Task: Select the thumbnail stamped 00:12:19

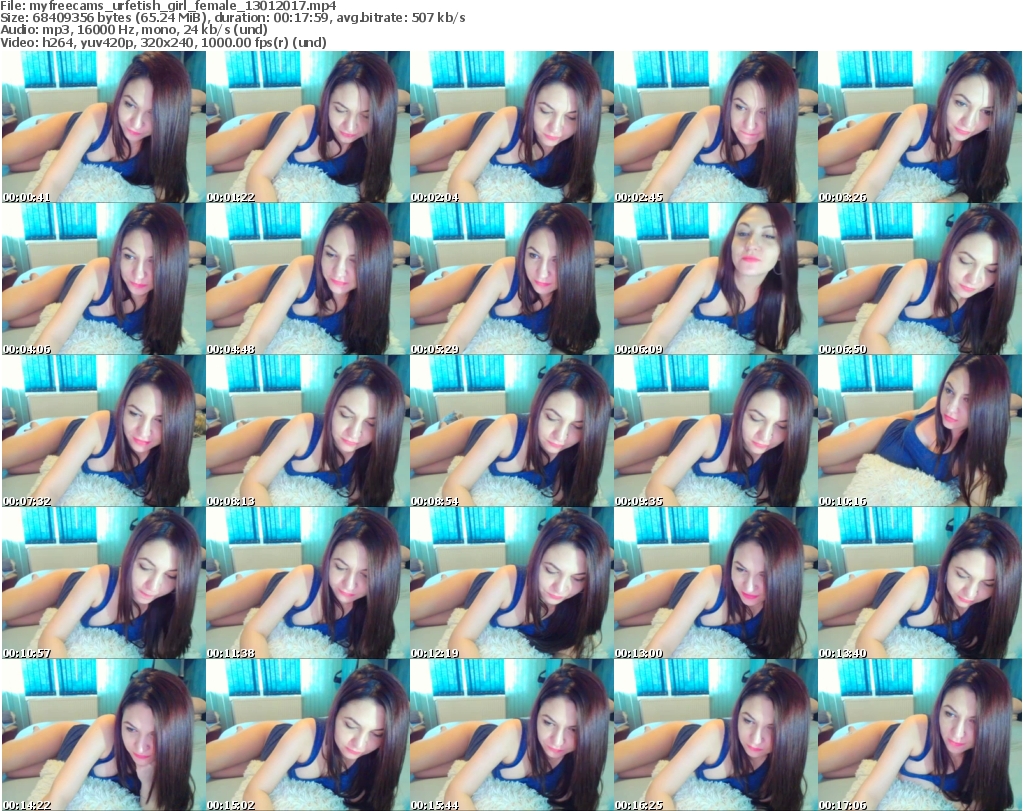Action: [511, 583]
